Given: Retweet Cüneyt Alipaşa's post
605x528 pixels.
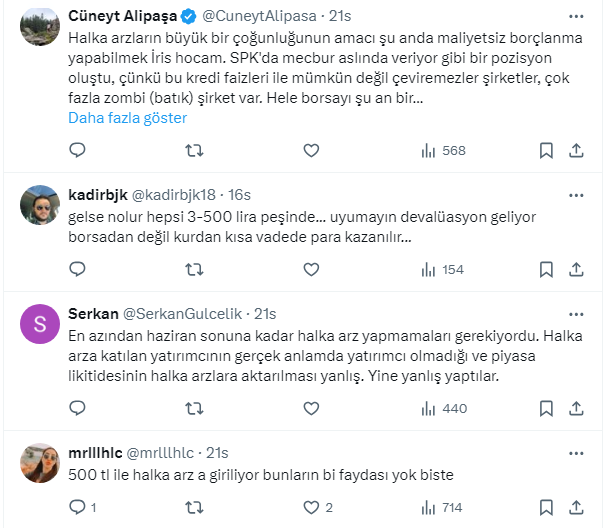Looking at the screenshot, I should coord(195,150).
